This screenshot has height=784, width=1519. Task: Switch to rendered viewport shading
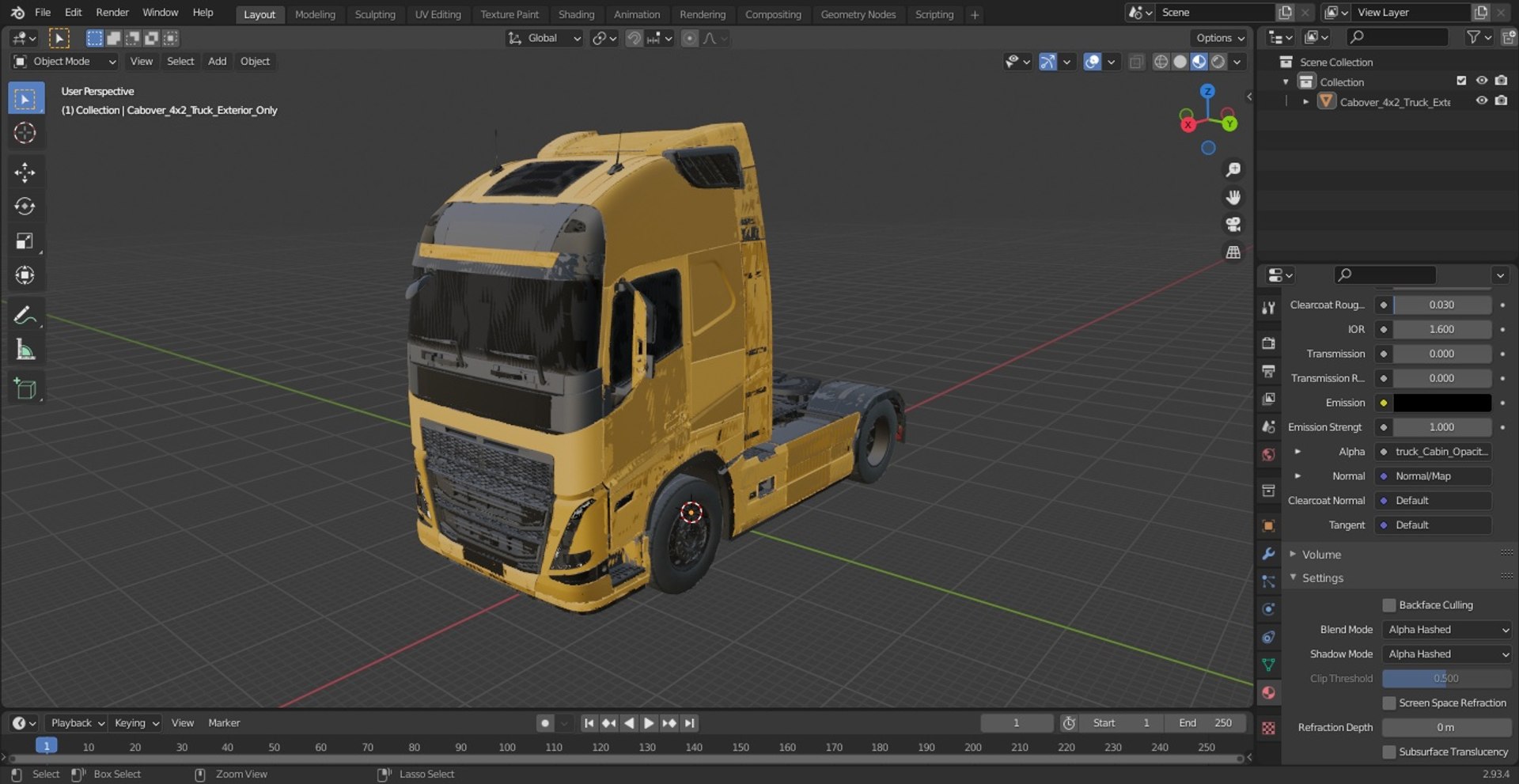pyautogui.click(x=1218, y=62)
